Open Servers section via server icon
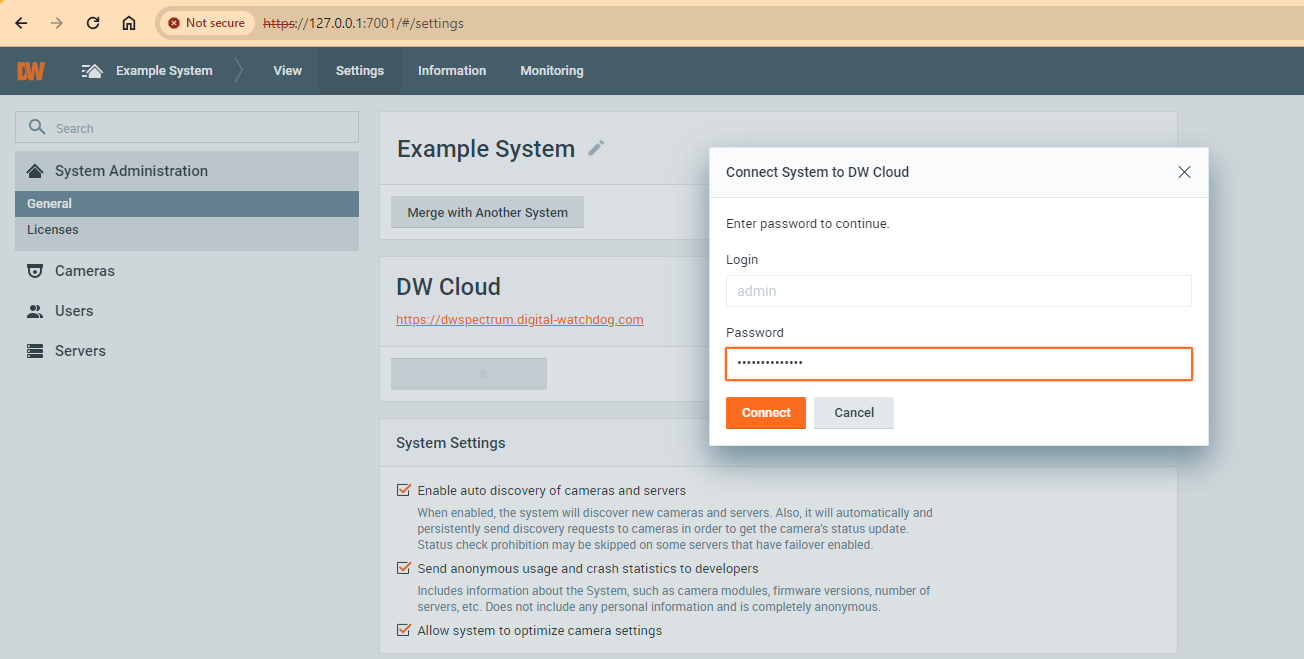 35,351
